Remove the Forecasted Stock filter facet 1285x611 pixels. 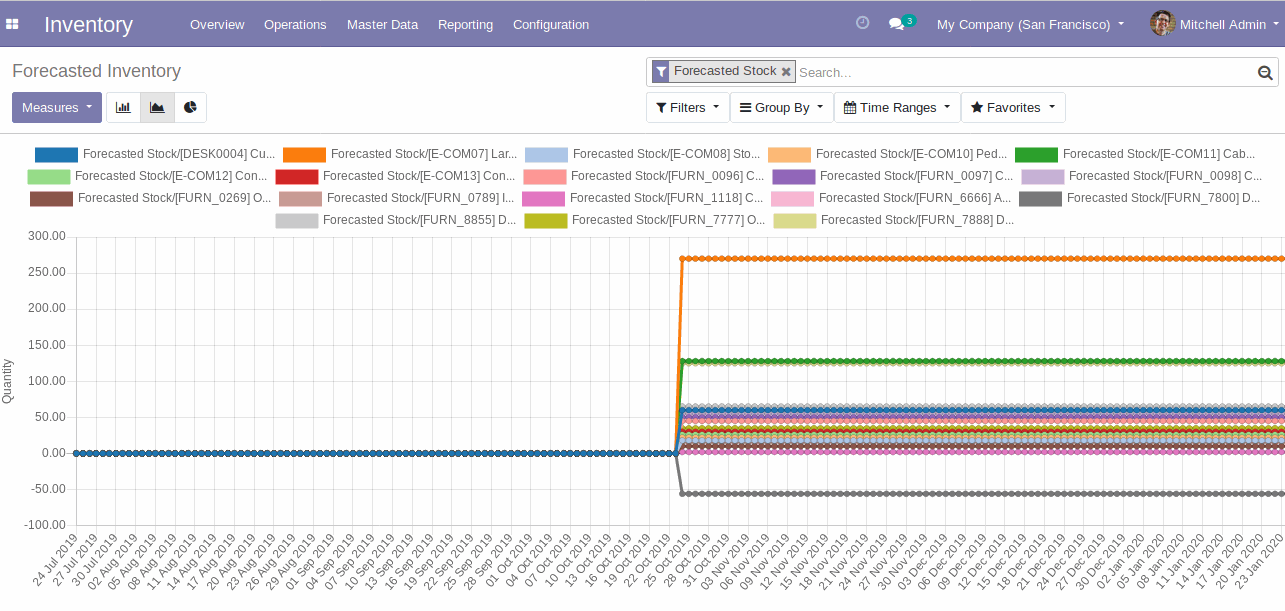[786, 72]
